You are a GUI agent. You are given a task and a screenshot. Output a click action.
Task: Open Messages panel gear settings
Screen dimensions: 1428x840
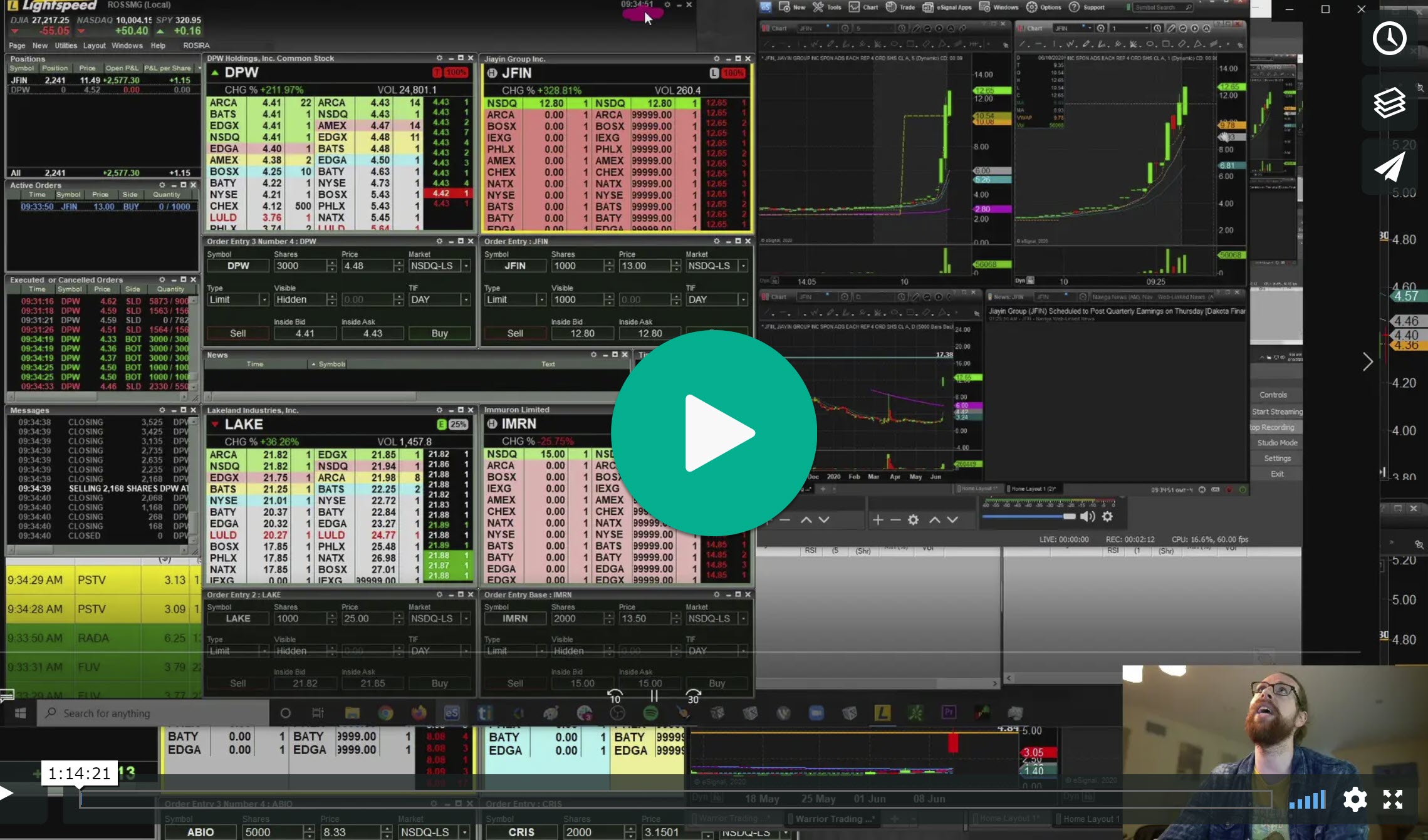pyautogui.click(x=162, y=410)
